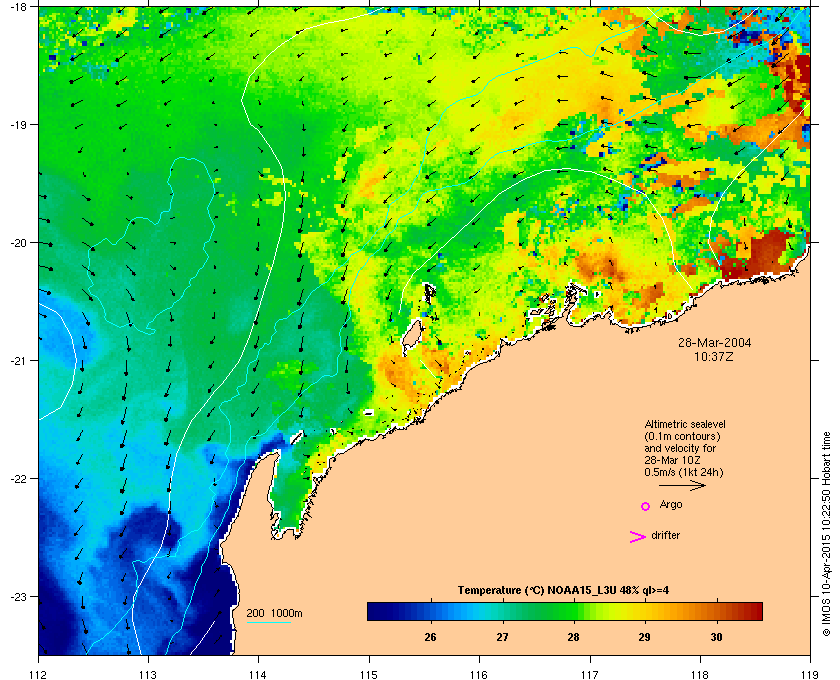Click the longitude axis label 115
The width and height of the screenshot is (840, 680).
369,674
